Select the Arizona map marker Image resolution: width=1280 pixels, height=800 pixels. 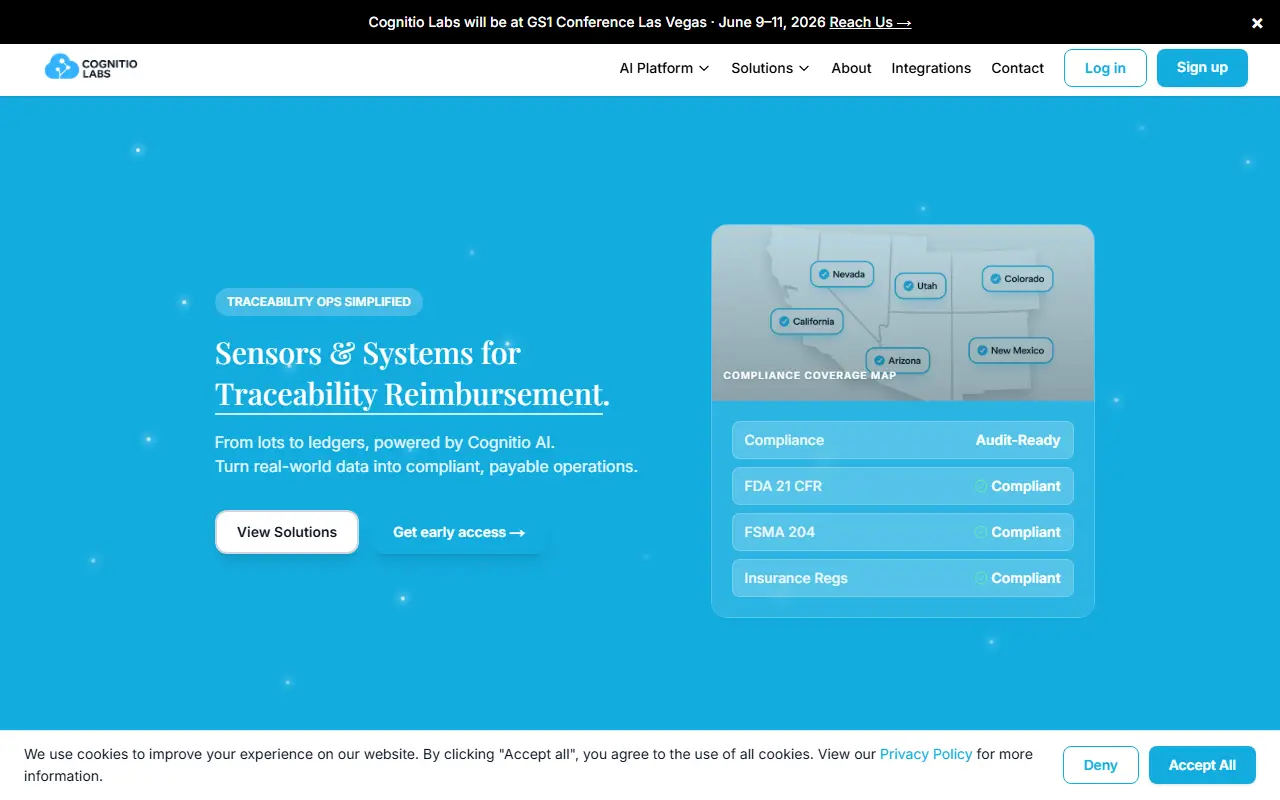click(898, 361)
